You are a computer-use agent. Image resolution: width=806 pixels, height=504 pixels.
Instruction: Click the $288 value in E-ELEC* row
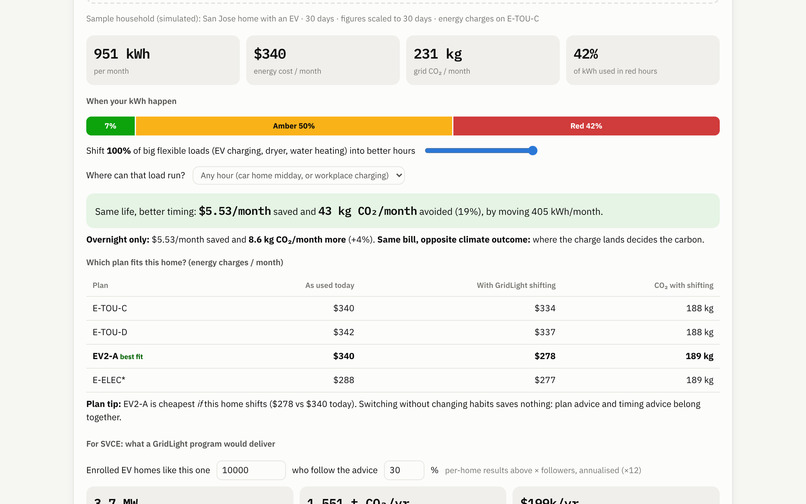tap(343, 380)
